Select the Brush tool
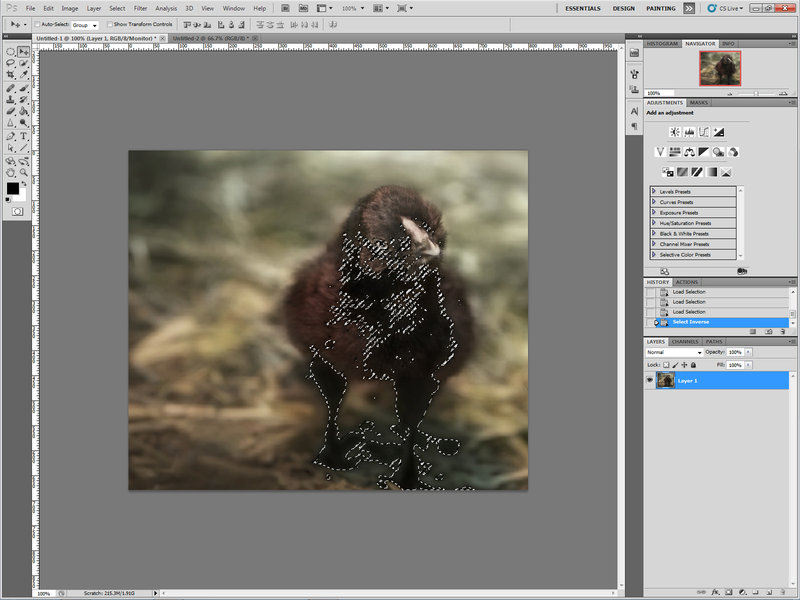800x600 pixels. tap(23, 88)
